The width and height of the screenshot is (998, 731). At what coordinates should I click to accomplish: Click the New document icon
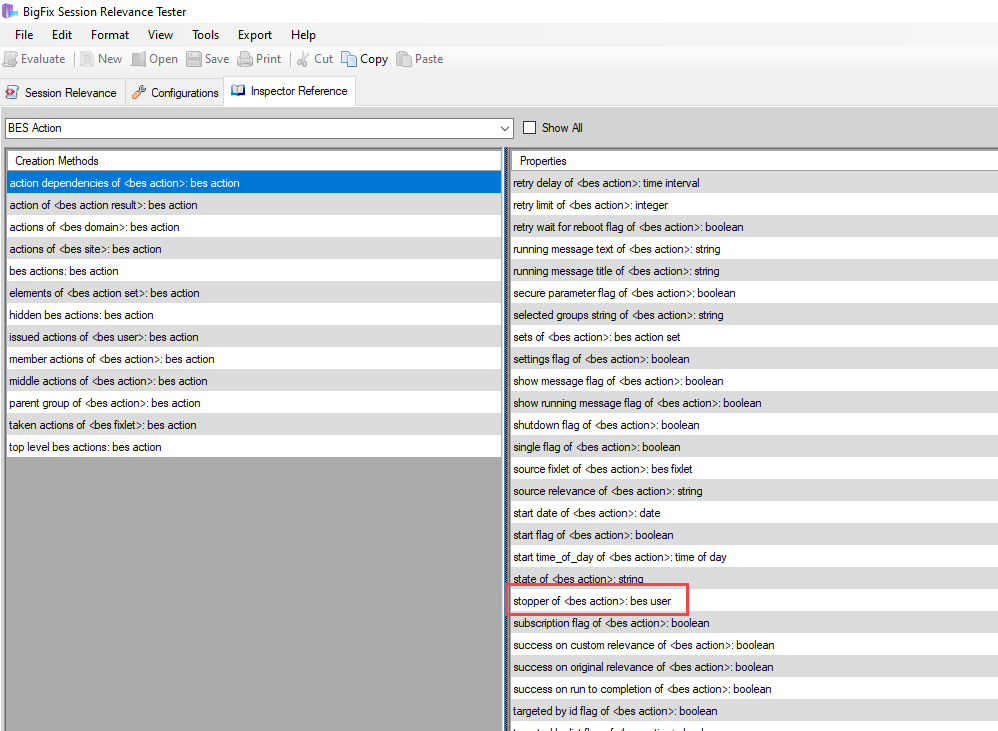coord(87,59)
